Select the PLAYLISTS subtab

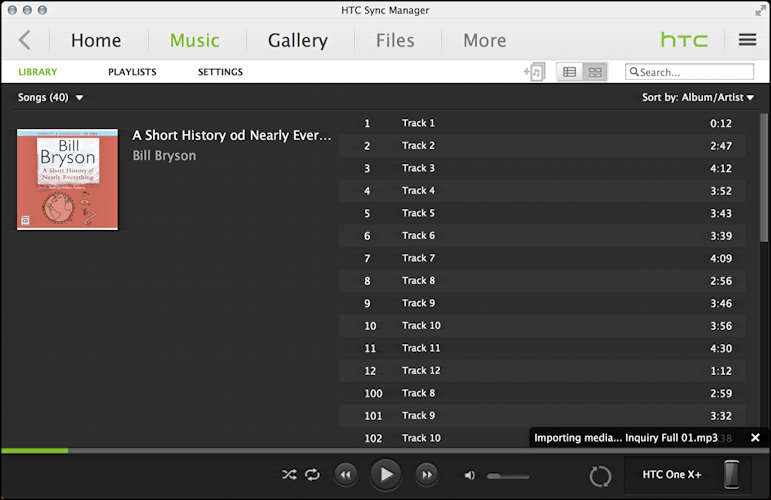(132, 72)
